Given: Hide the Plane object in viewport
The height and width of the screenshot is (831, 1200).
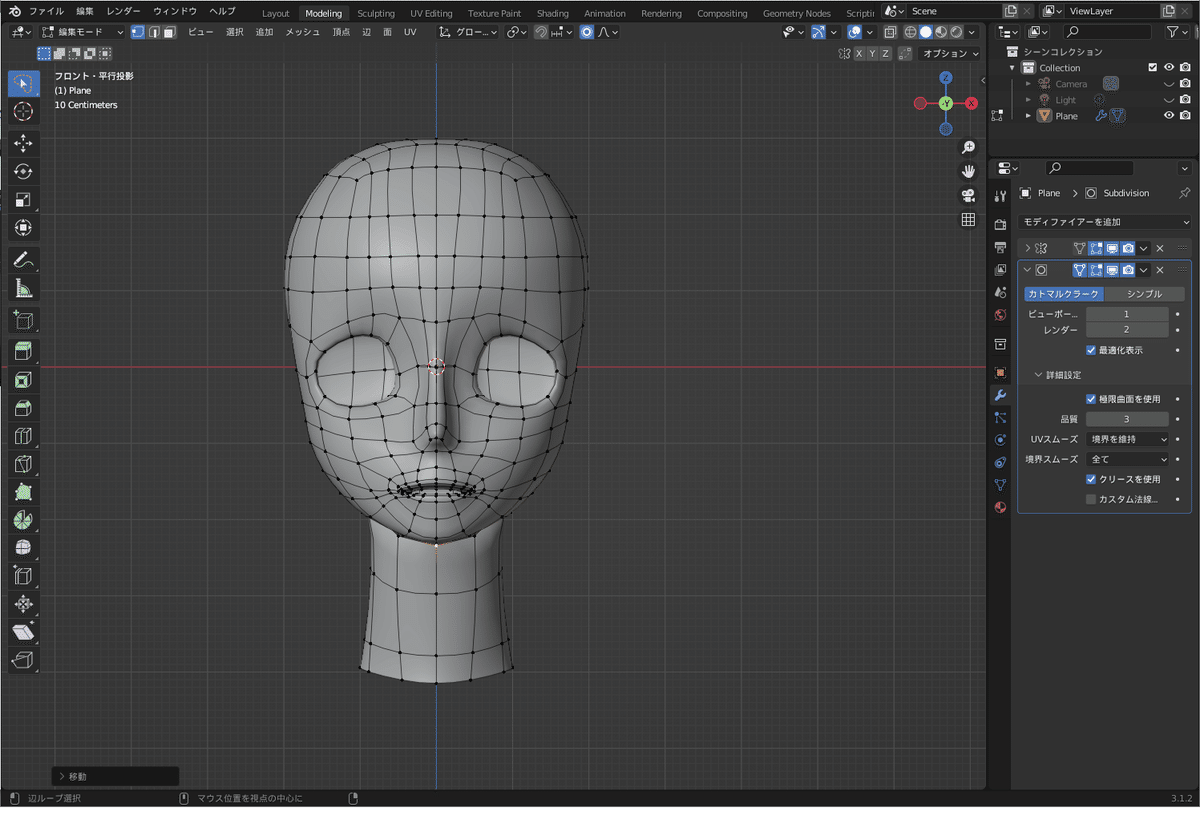Looking at the screenshot, I should coord(1169,116).
